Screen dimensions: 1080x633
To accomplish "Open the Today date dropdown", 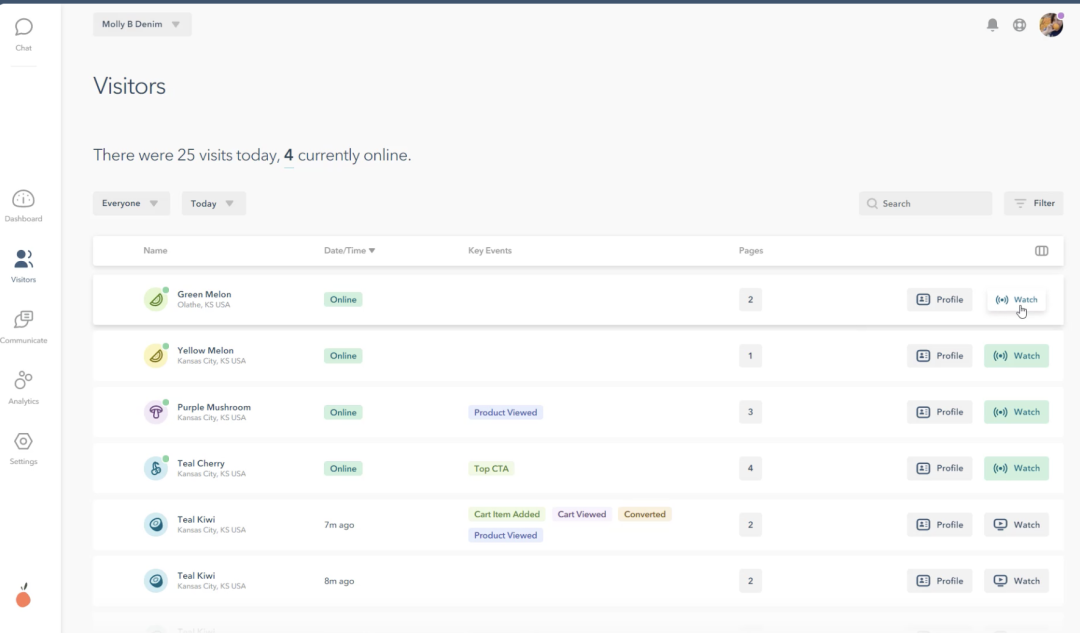I will (213, 204).
